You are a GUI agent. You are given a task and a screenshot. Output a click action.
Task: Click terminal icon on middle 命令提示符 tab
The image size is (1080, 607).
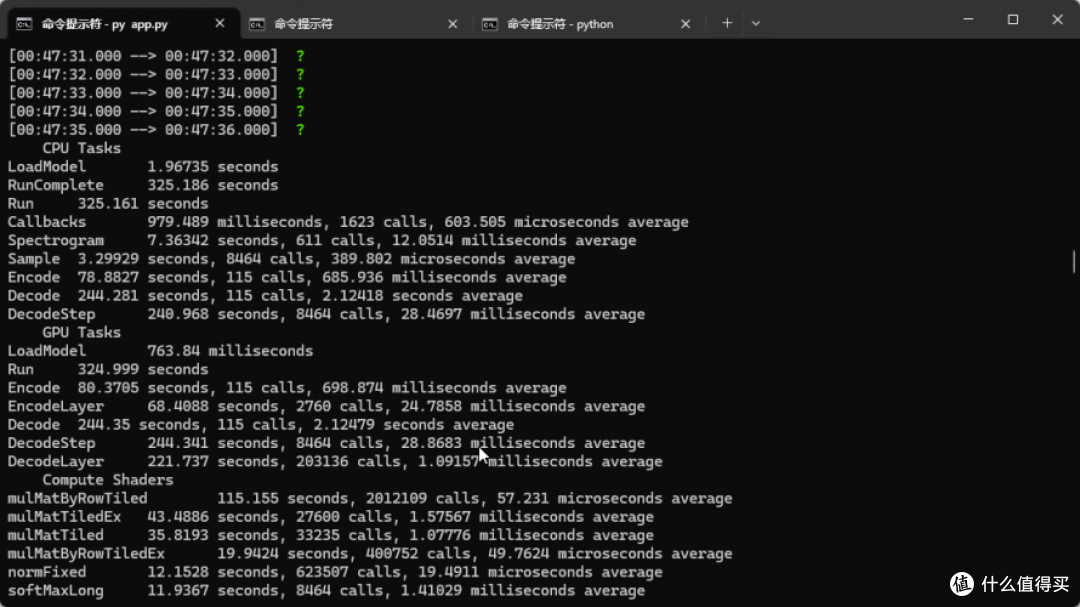[x=257, y=24]
